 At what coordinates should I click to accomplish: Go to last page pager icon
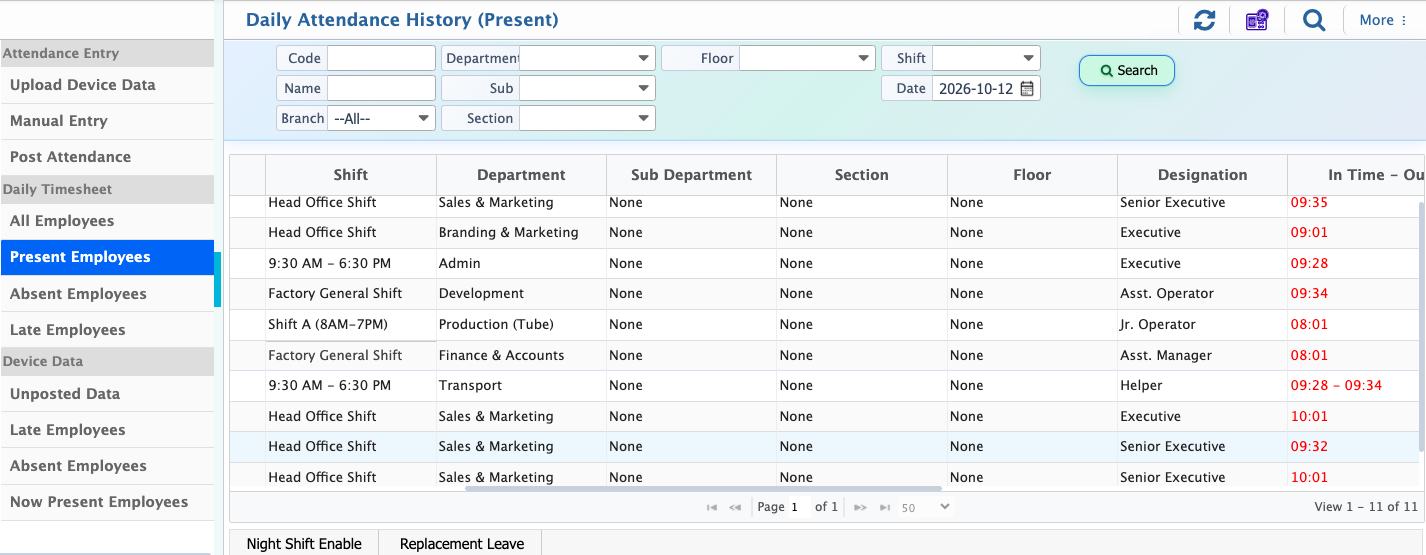(884, 508)
